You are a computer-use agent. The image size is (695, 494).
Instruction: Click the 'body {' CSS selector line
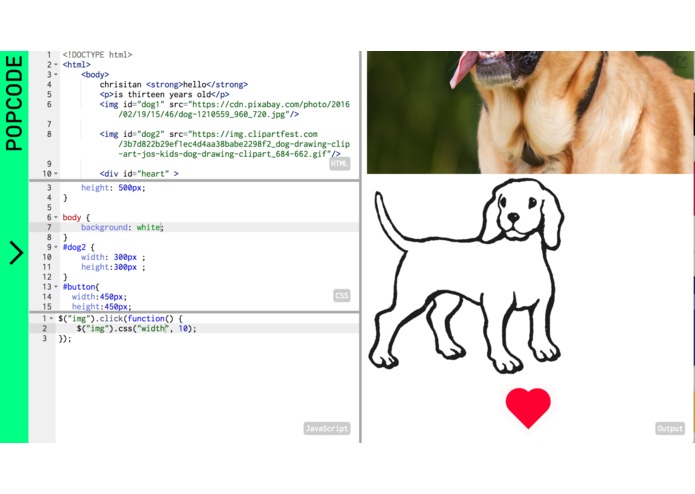76,217
